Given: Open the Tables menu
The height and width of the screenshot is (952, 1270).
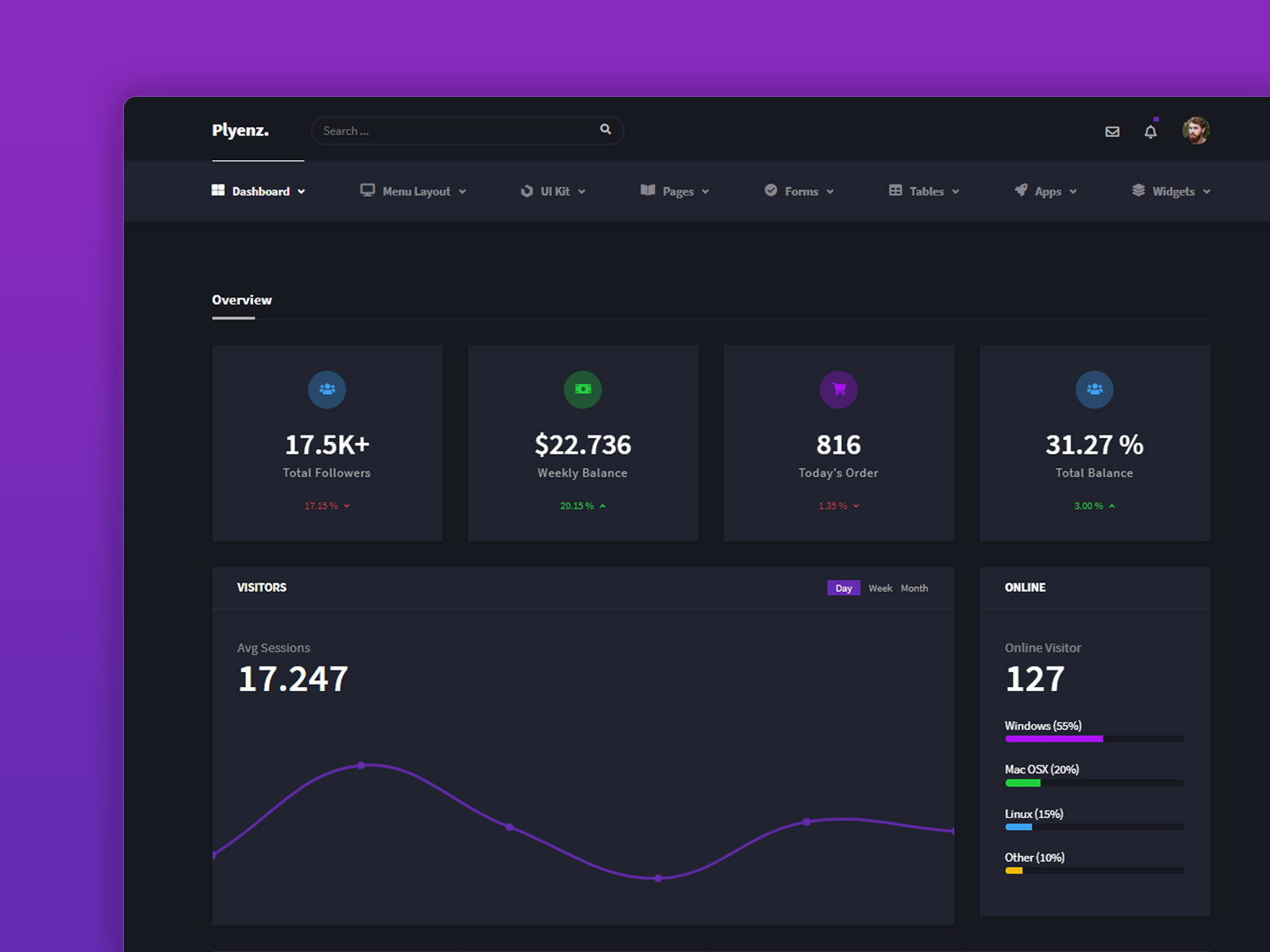Looking at the screenshot, I should coord(927,191).
